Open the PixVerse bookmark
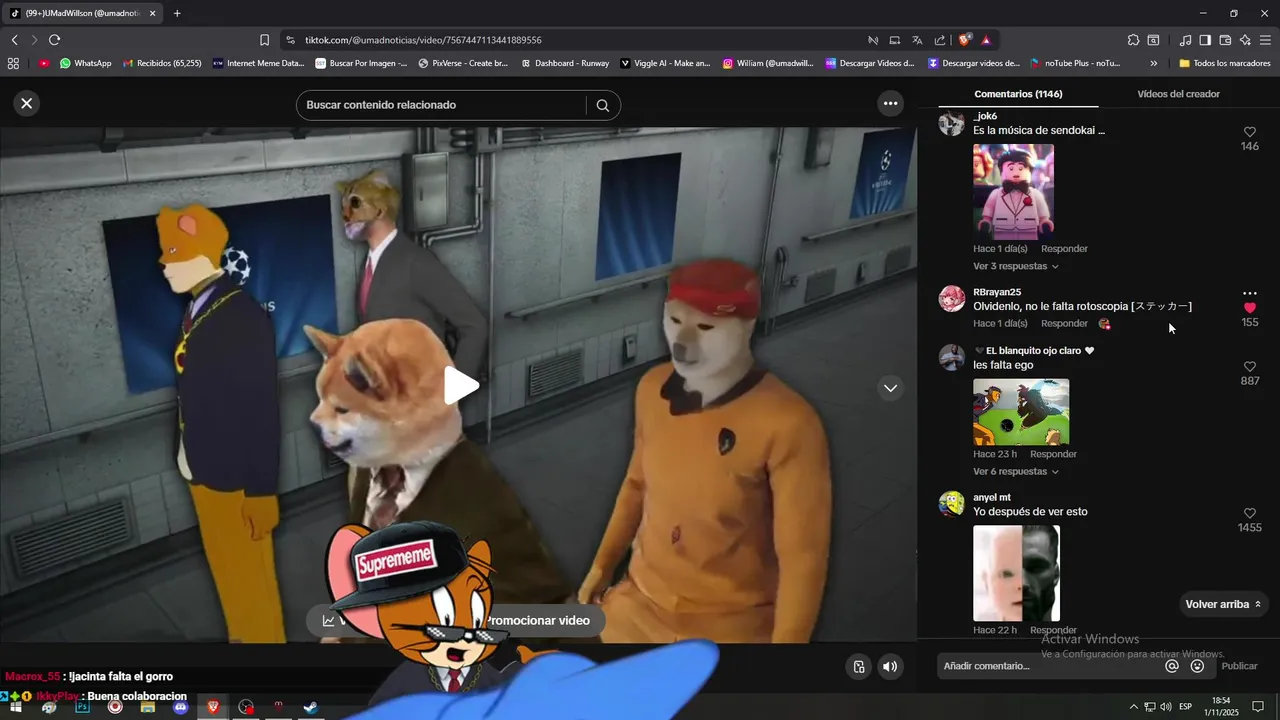The image size is (1280, 720). [463, 63]
